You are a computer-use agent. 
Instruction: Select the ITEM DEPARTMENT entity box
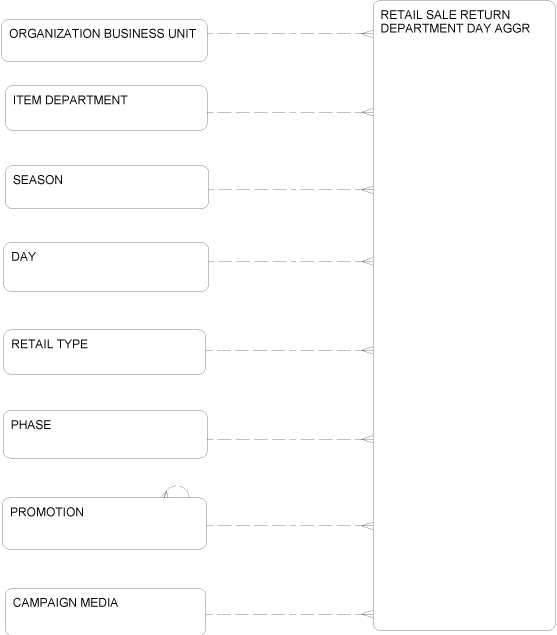click(x=107, y=108)
